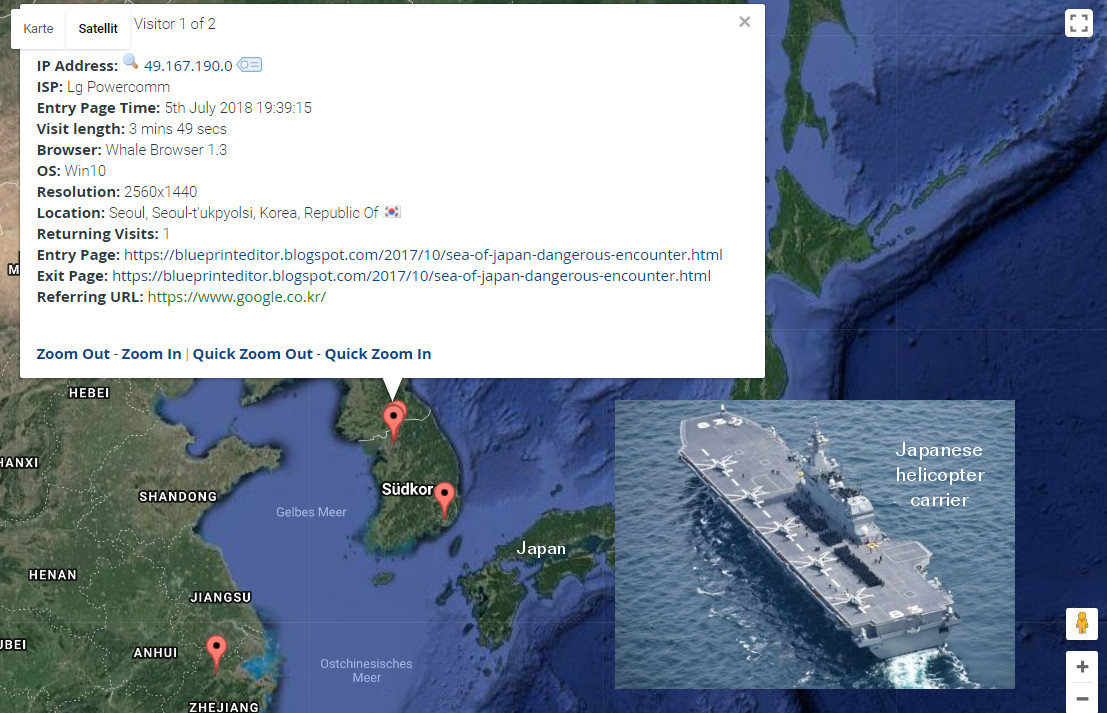Click the map minus zoom button
Viewport: 1107px width, 713px height.
pyautogui.click(x=1082, y=699)
